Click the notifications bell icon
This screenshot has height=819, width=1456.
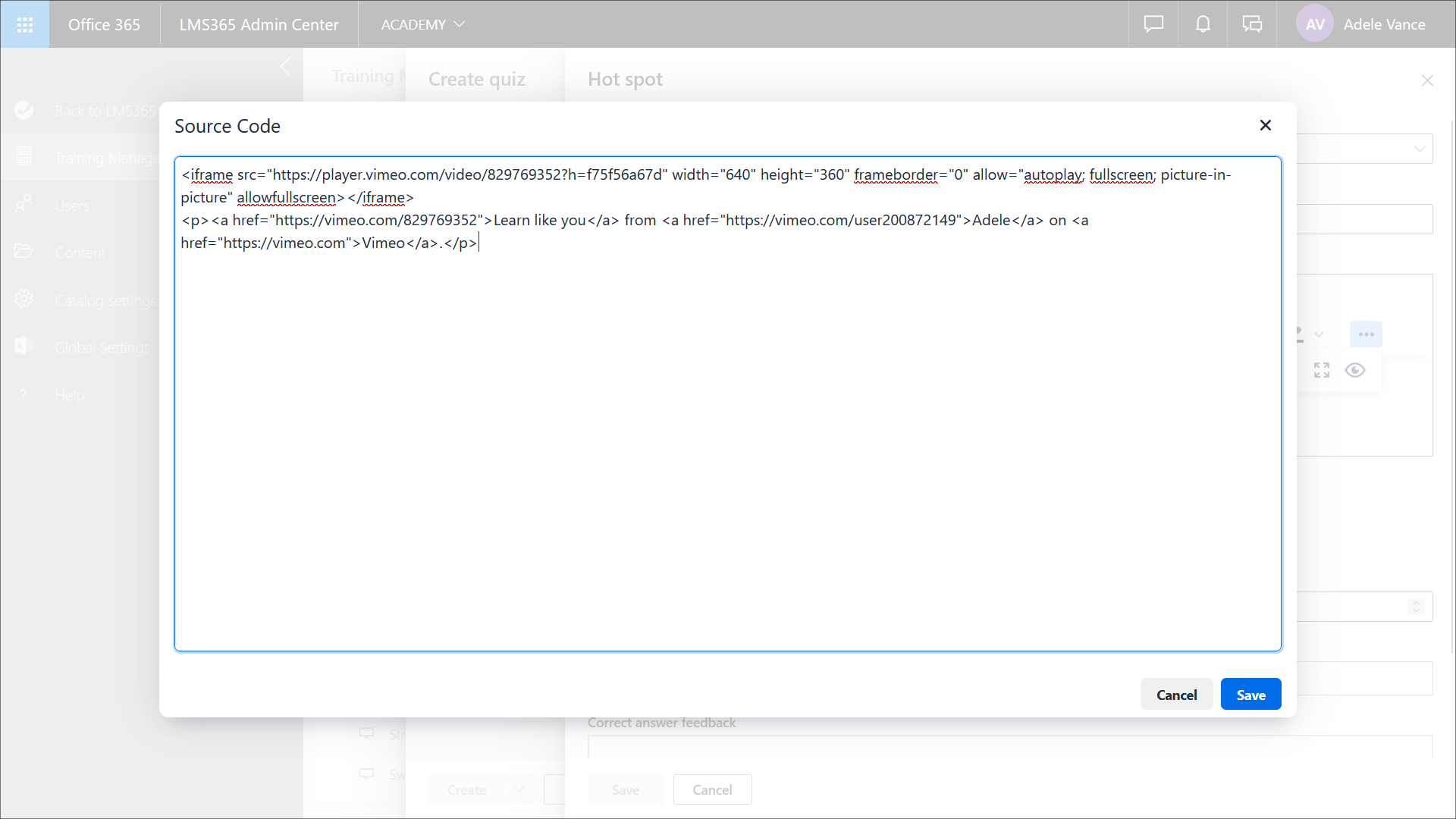pyautogui.click(x=1203, y=24)
